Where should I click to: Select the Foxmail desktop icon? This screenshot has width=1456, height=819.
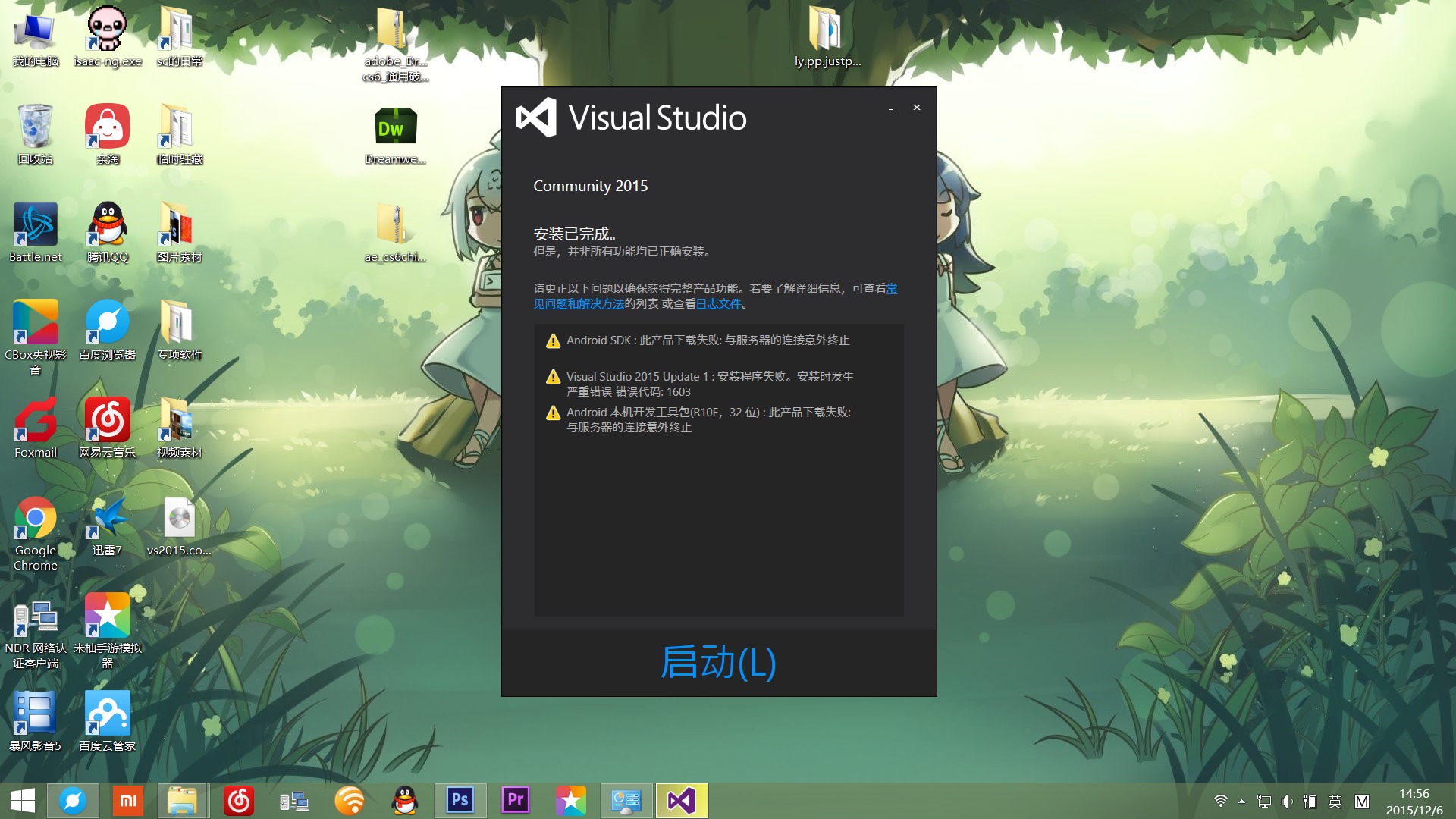click(35, 421)
